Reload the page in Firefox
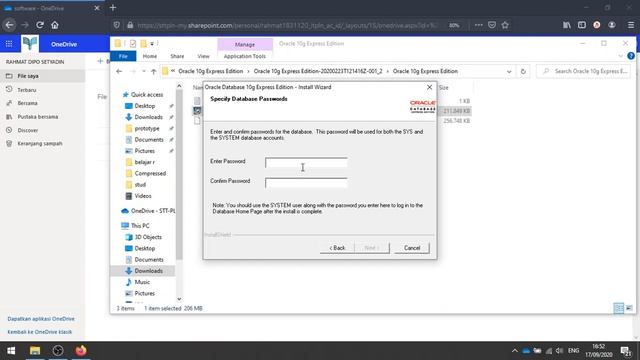The width and height of the screenshot is (640, 360). pos(40,25)
